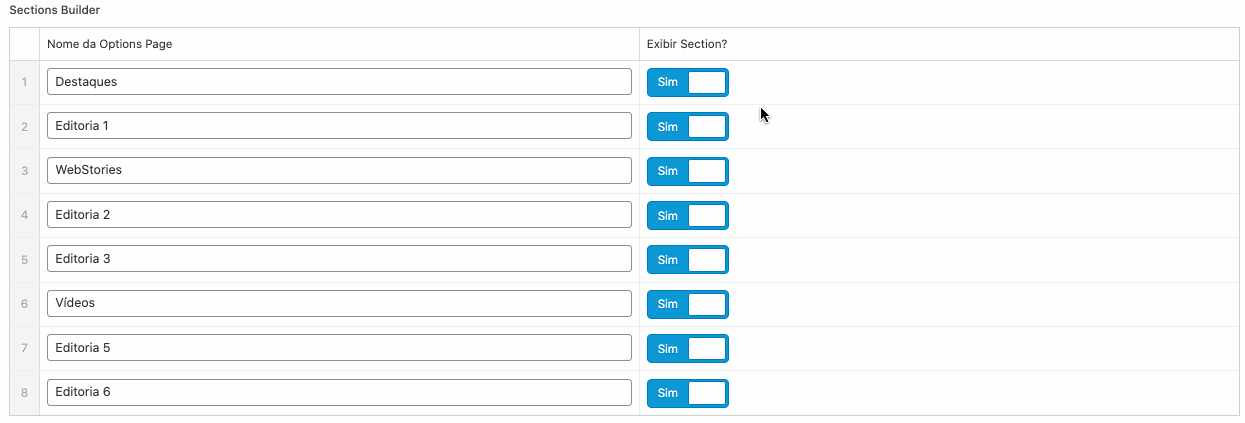1245x423 pixels.
Task: Disable the WebStories section display toggle
Action: (x=688, y=171)
